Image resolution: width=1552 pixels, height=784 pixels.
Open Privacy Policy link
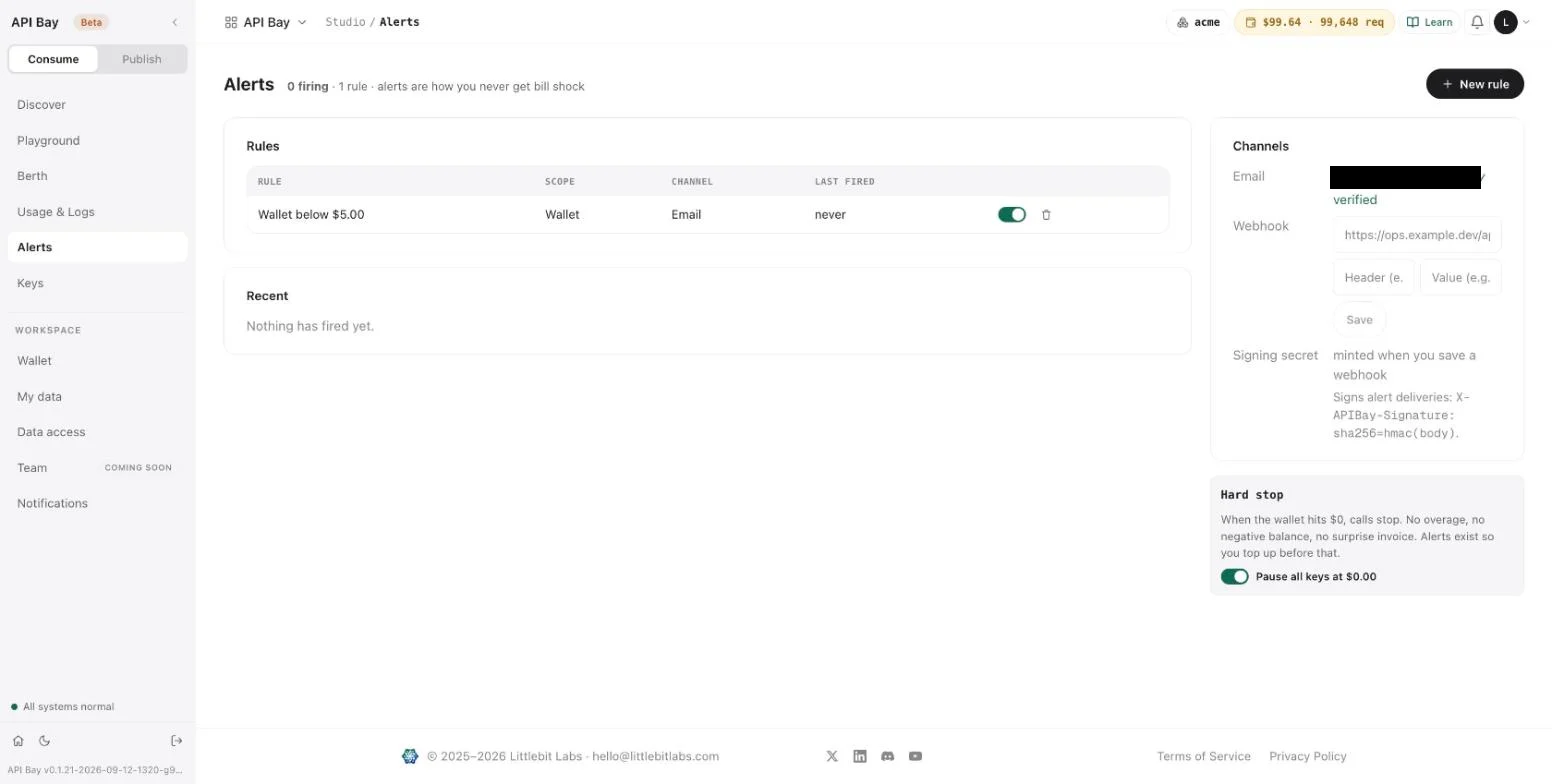point(1308,756)
